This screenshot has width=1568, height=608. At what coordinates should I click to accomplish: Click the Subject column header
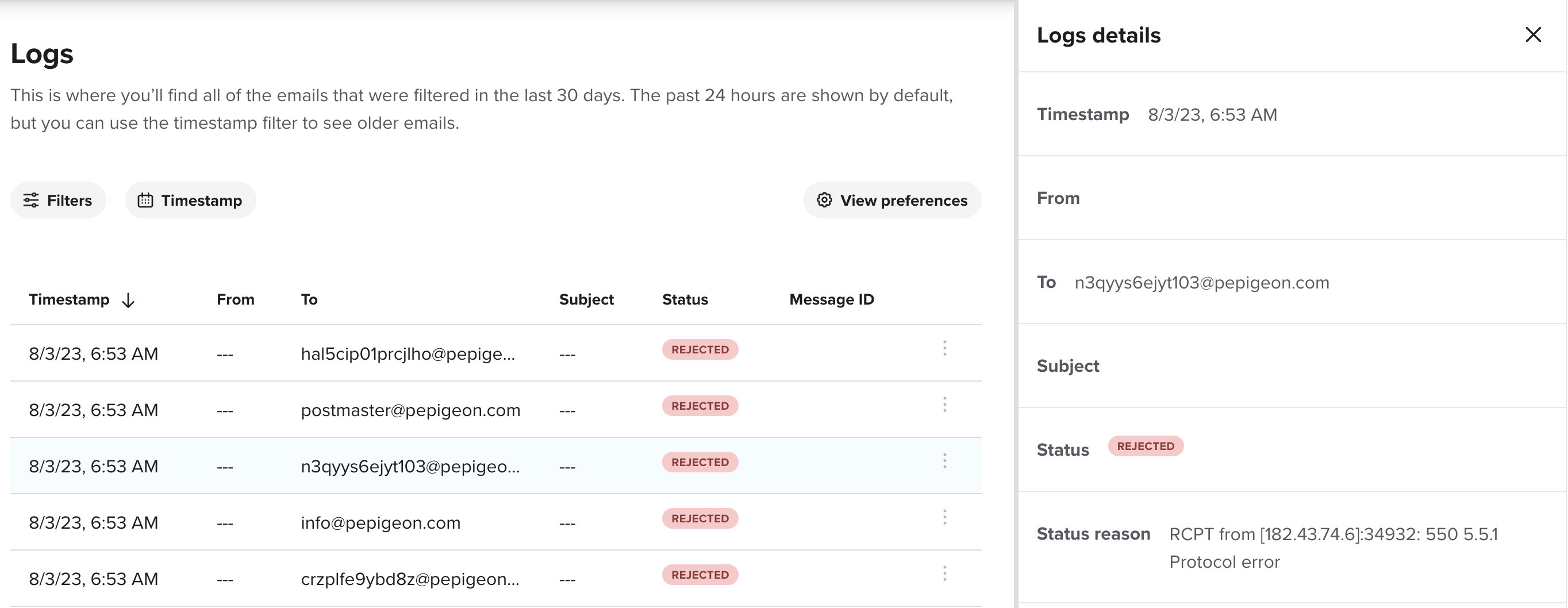pos(586,299)
